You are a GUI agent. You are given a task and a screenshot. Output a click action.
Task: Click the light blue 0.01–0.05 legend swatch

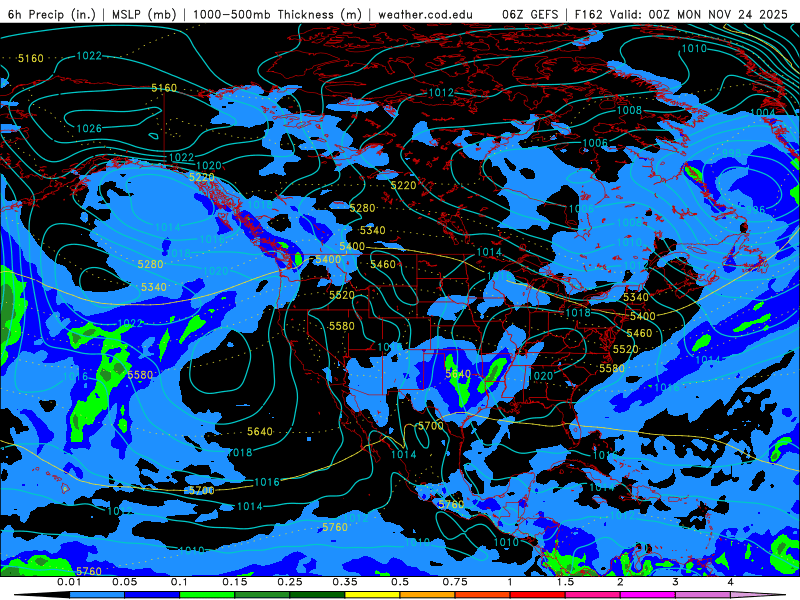97,595
